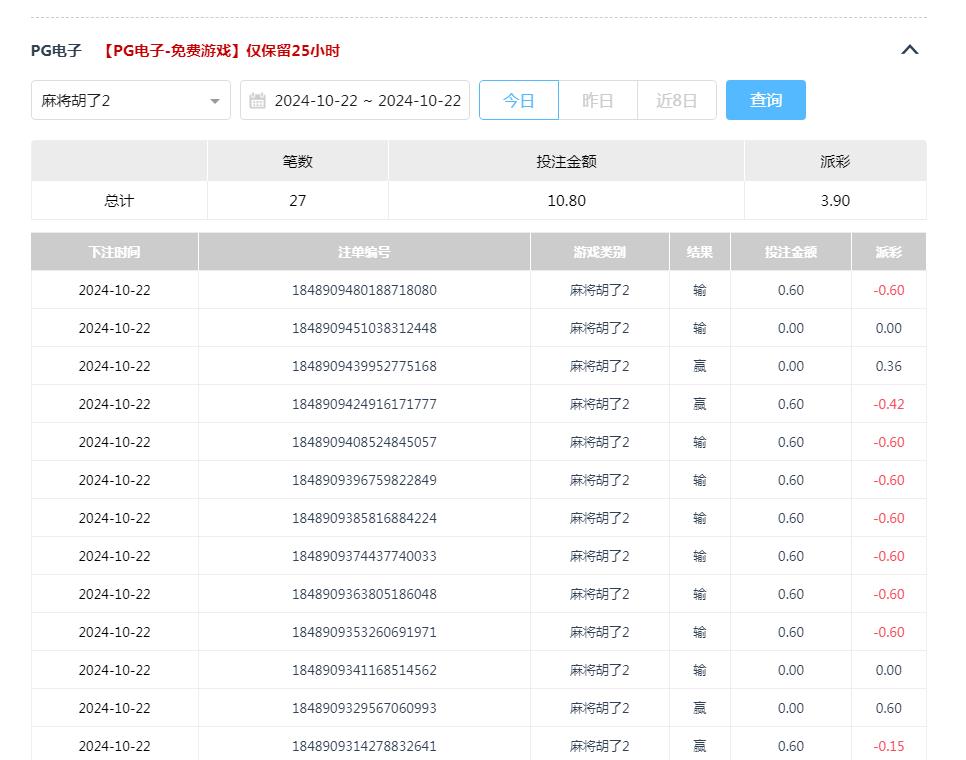
Task: Click the dropdown arrow beside 麻将胡了2
Action: coord(215,101)
